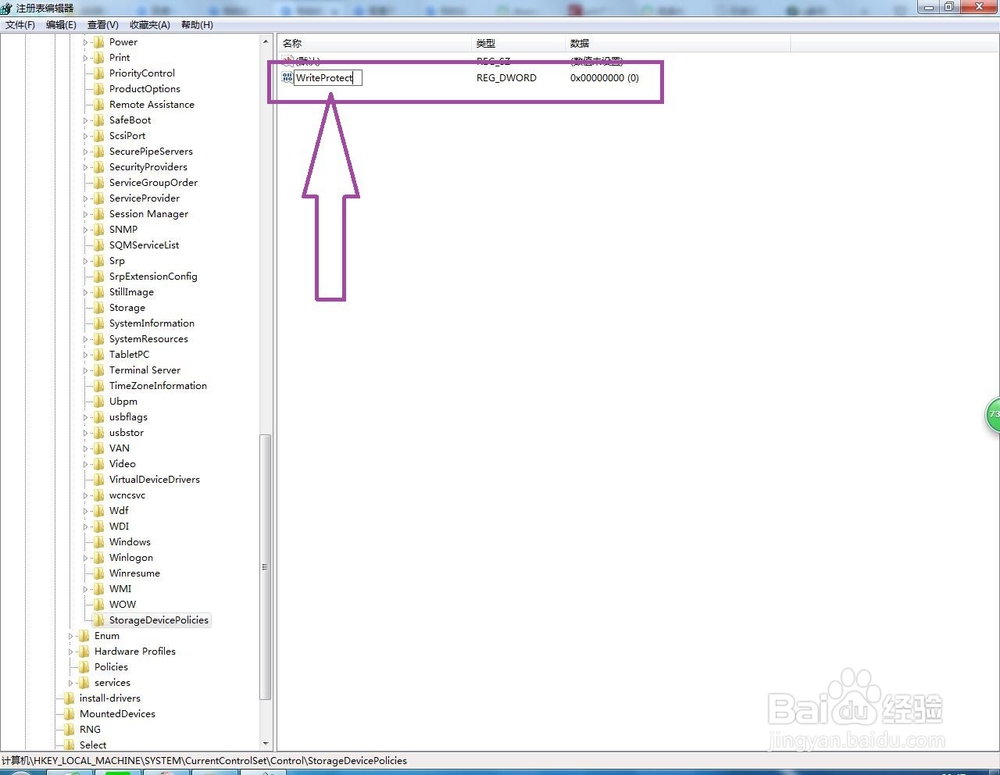
Task: Click the tree pane vertical scrollbar thumb
Action: [265, 567]
